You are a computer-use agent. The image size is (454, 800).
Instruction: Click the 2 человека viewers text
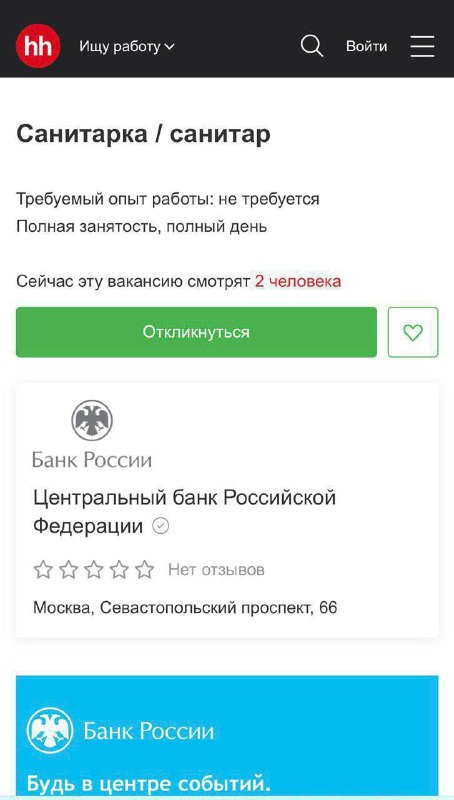tap(298, 281)
